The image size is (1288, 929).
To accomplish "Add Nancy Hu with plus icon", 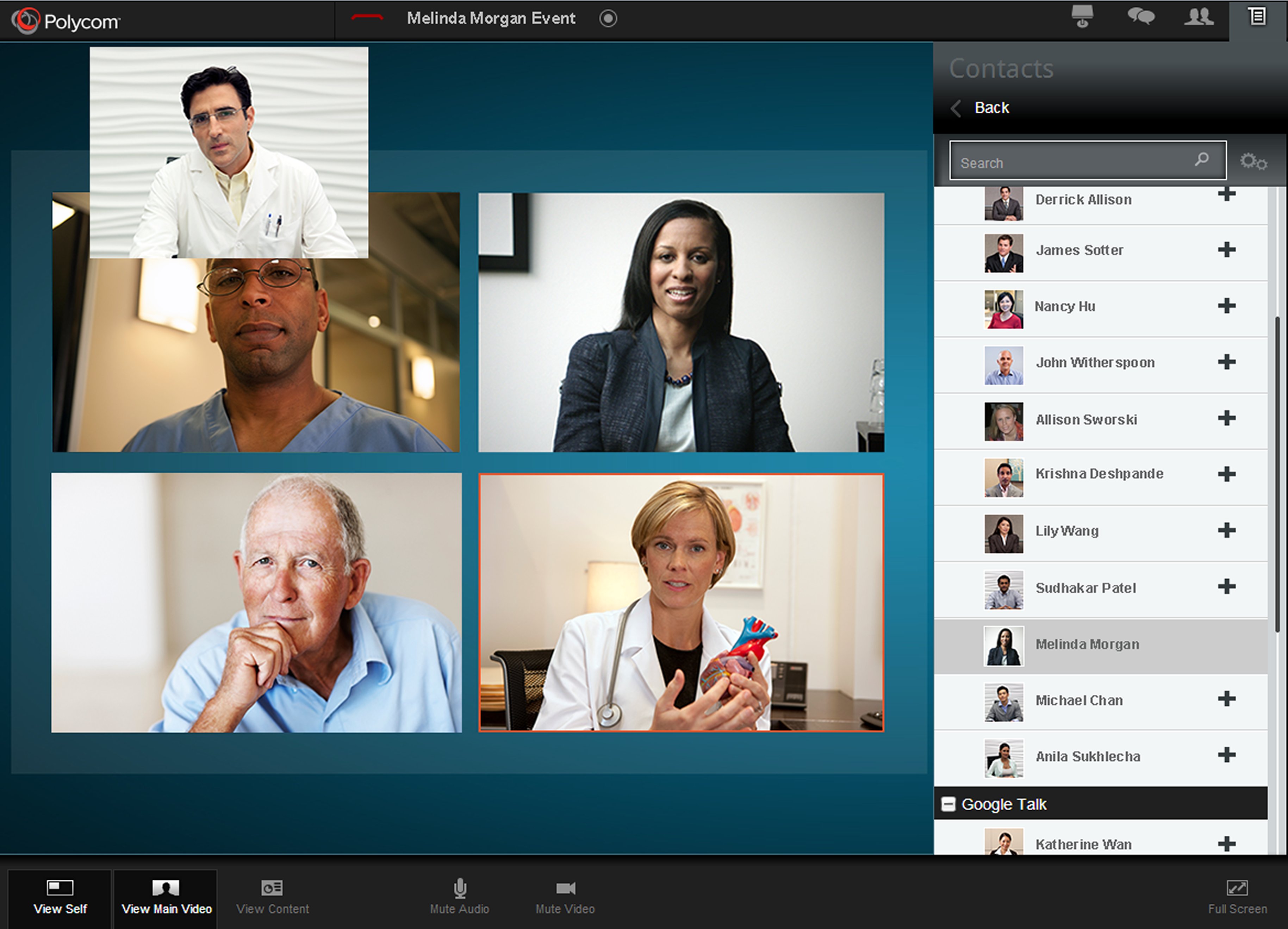I will [1227, 306].
